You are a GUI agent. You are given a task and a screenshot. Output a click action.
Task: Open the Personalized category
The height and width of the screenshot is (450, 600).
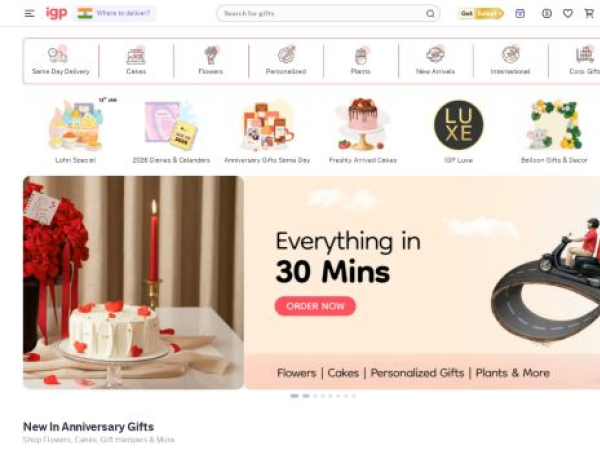pos(286,60)
